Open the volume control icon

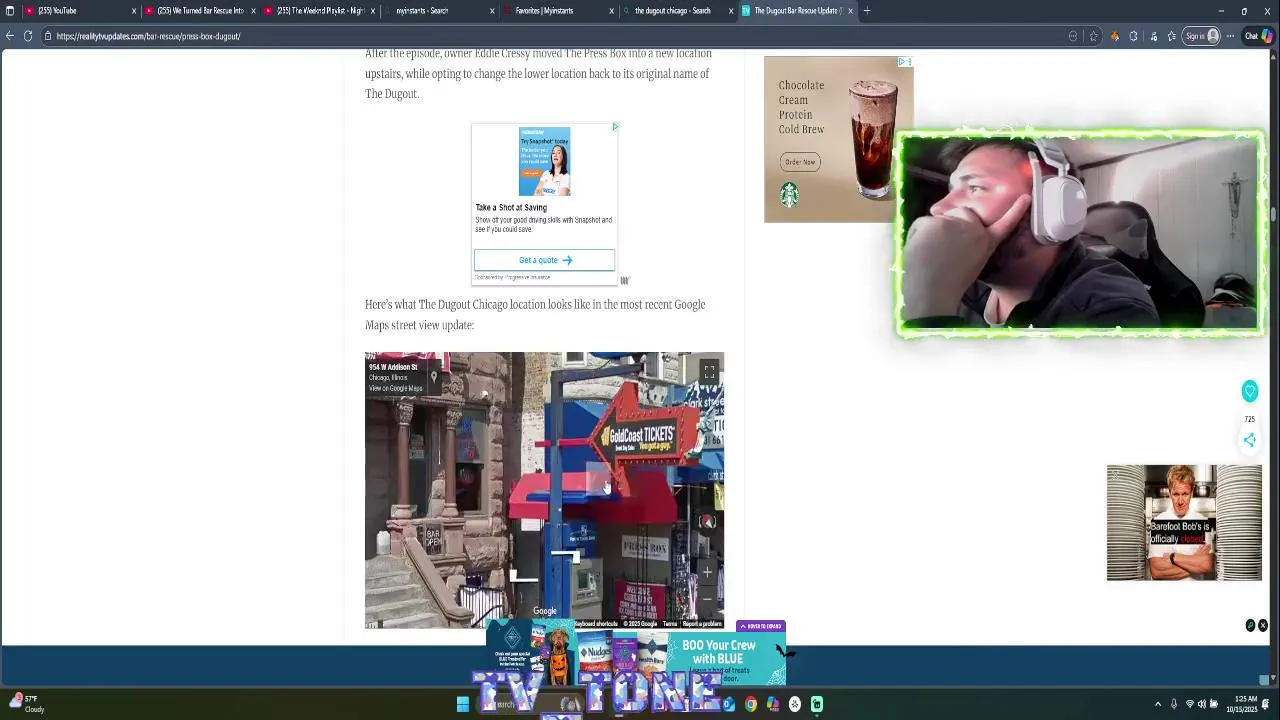[x=1202, y=704]
